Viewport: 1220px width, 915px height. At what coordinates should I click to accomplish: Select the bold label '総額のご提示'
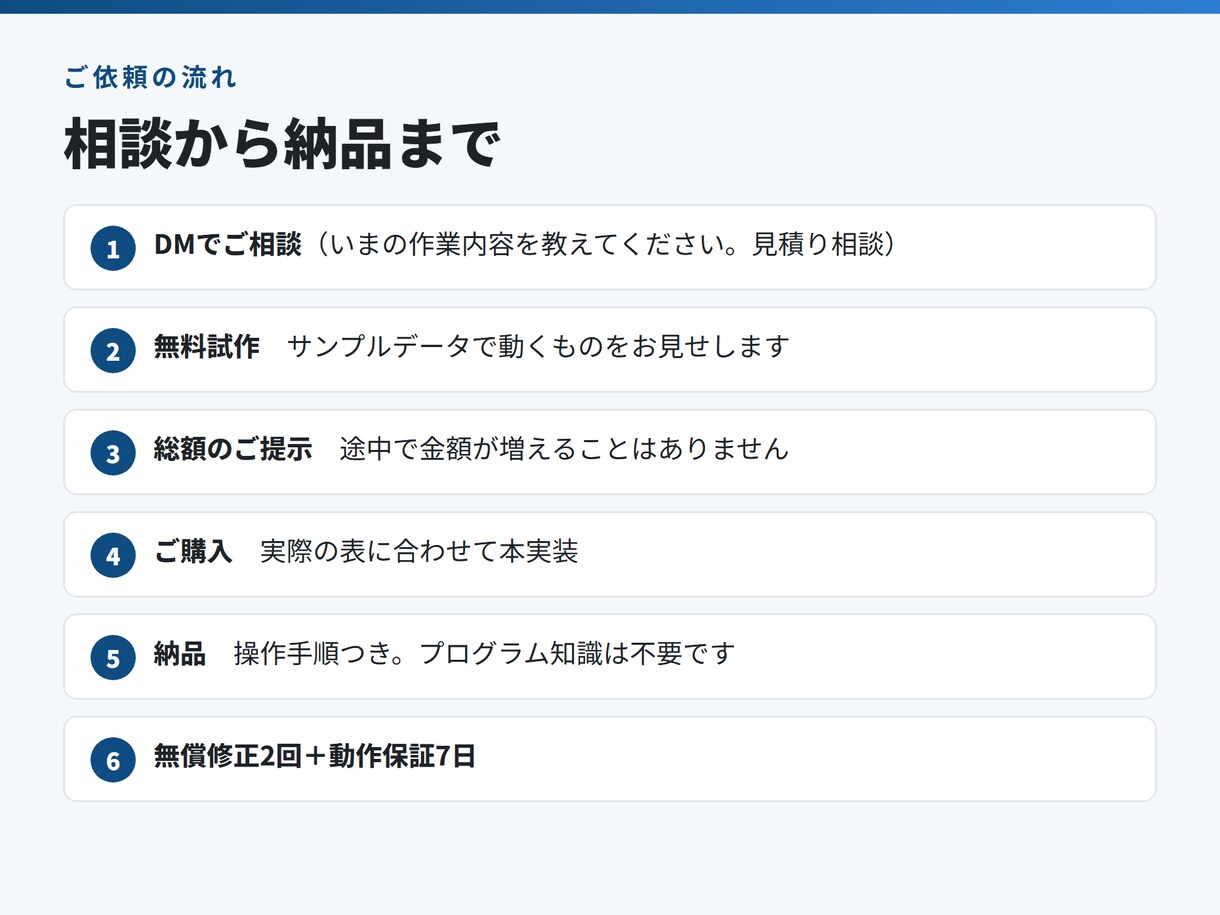click(233, 449)
